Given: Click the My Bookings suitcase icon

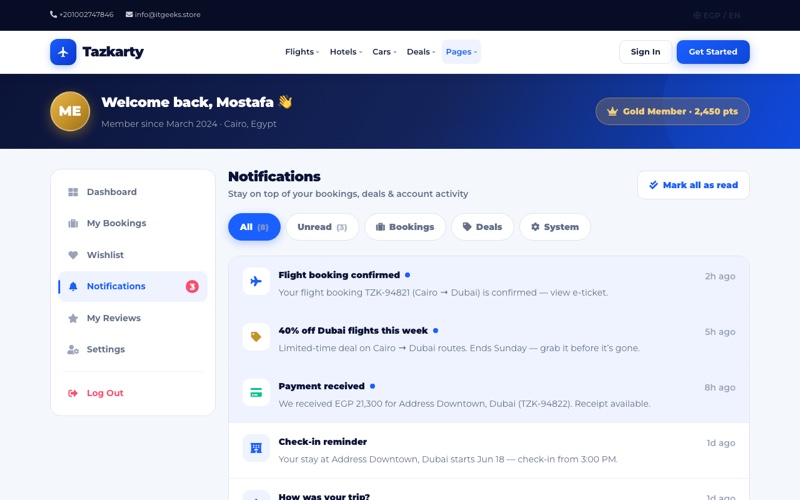Looking at the screenshot, I should click(x=73, y=223).
